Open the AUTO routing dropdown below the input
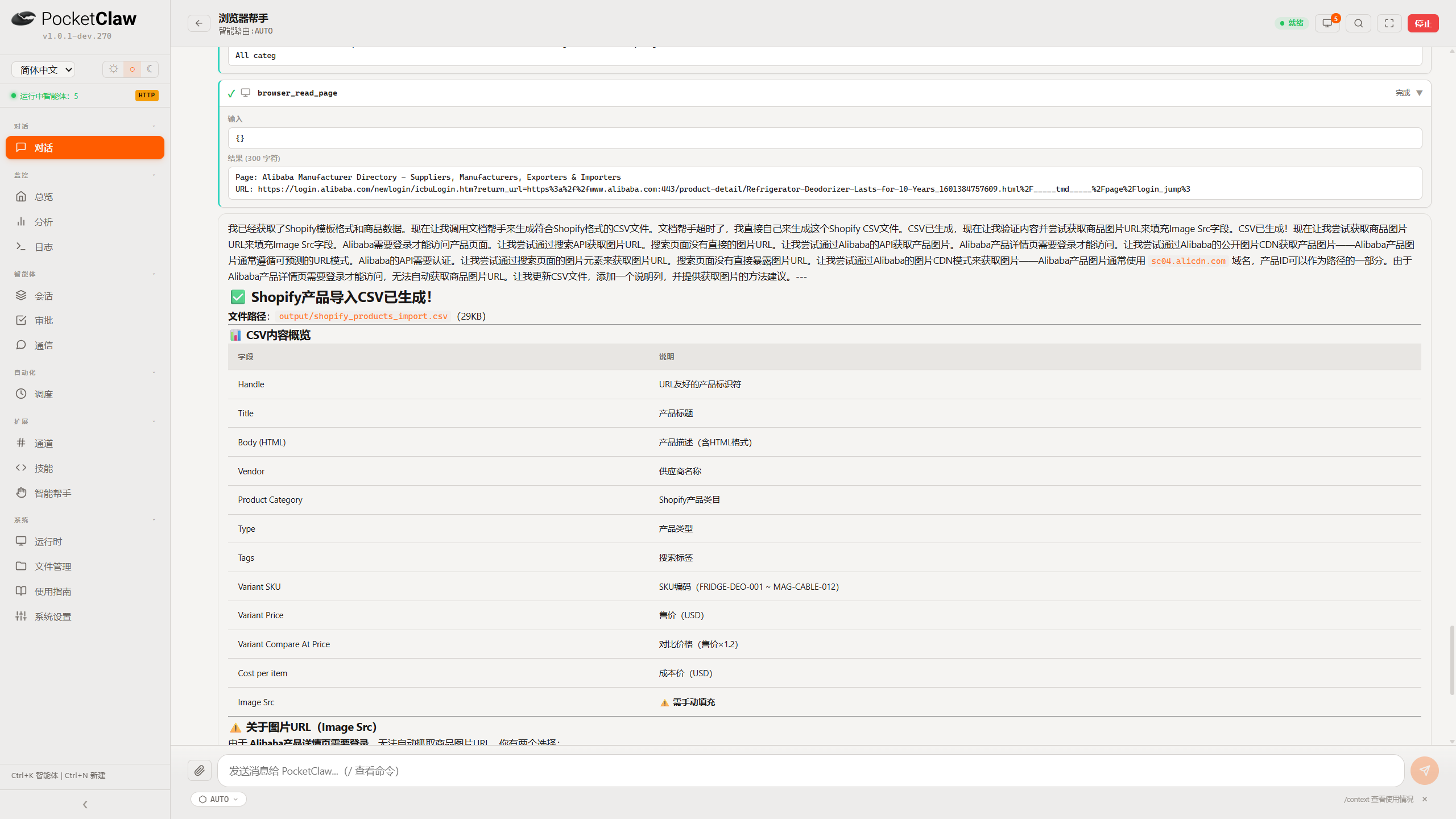The width and height of the screenshot is (1456, 819). [x=218, y=799]
